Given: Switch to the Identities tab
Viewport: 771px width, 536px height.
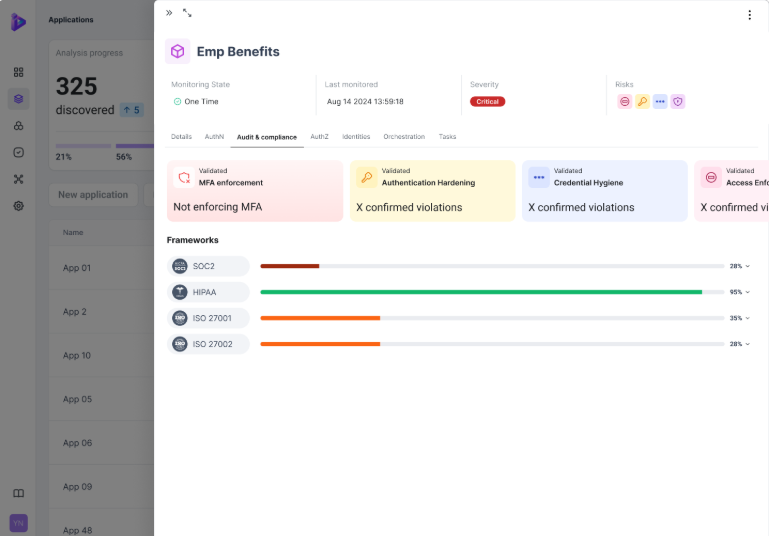Looking at the screenshot, I should [356, 136].
